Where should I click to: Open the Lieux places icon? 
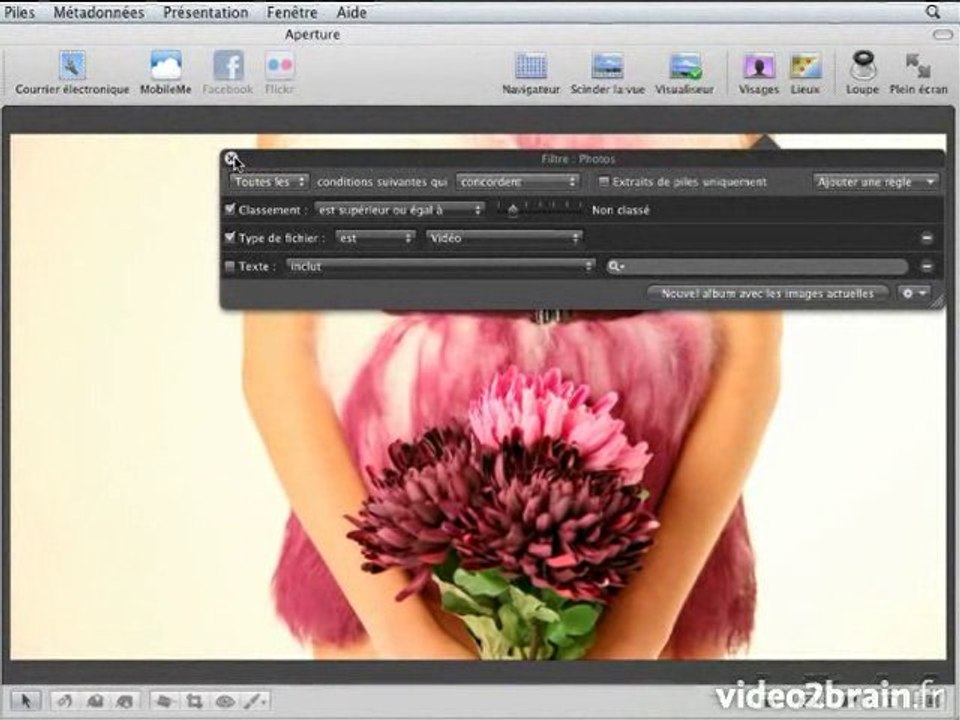tap(805, 66)
